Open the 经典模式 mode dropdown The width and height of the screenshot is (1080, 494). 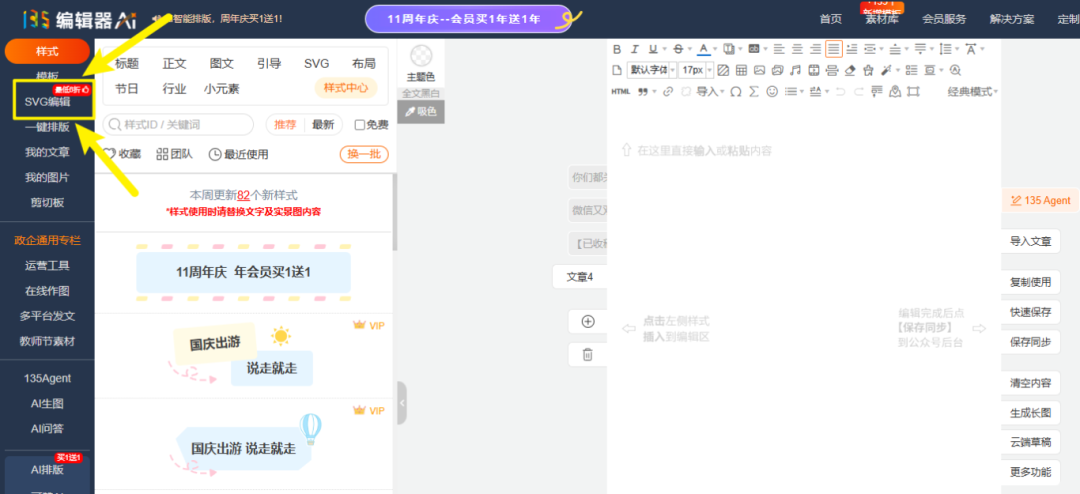coord(972,92)
